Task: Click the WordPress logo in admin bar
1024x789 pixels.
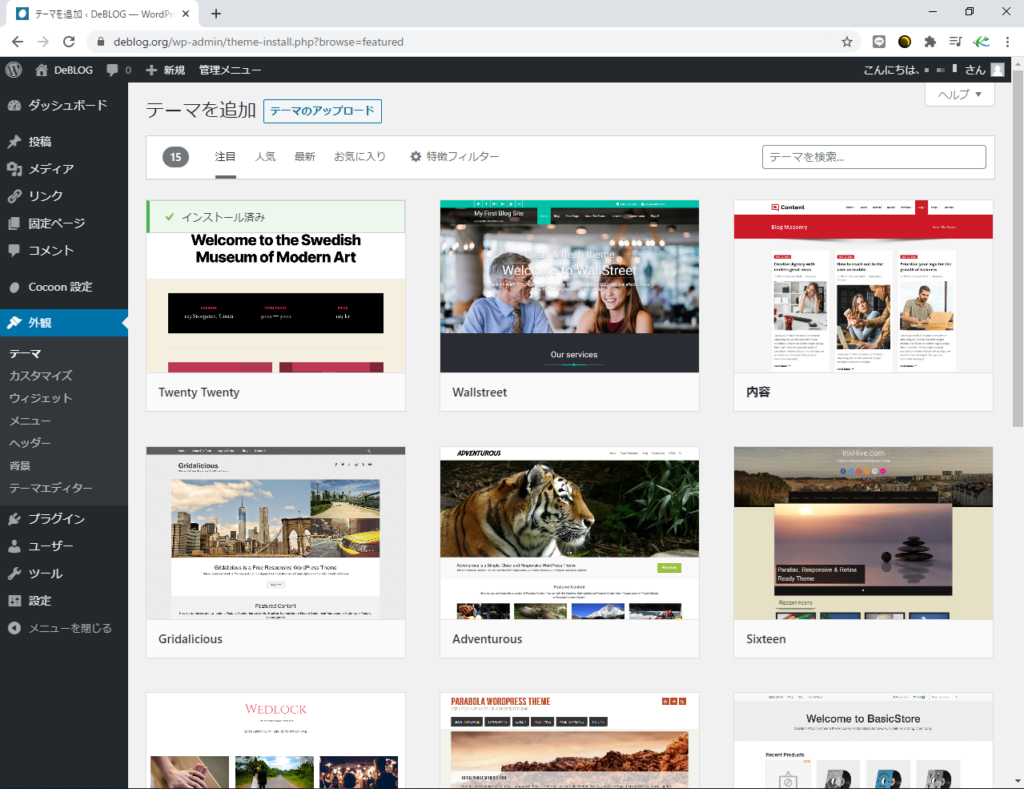Action: [x=13, y=69]
